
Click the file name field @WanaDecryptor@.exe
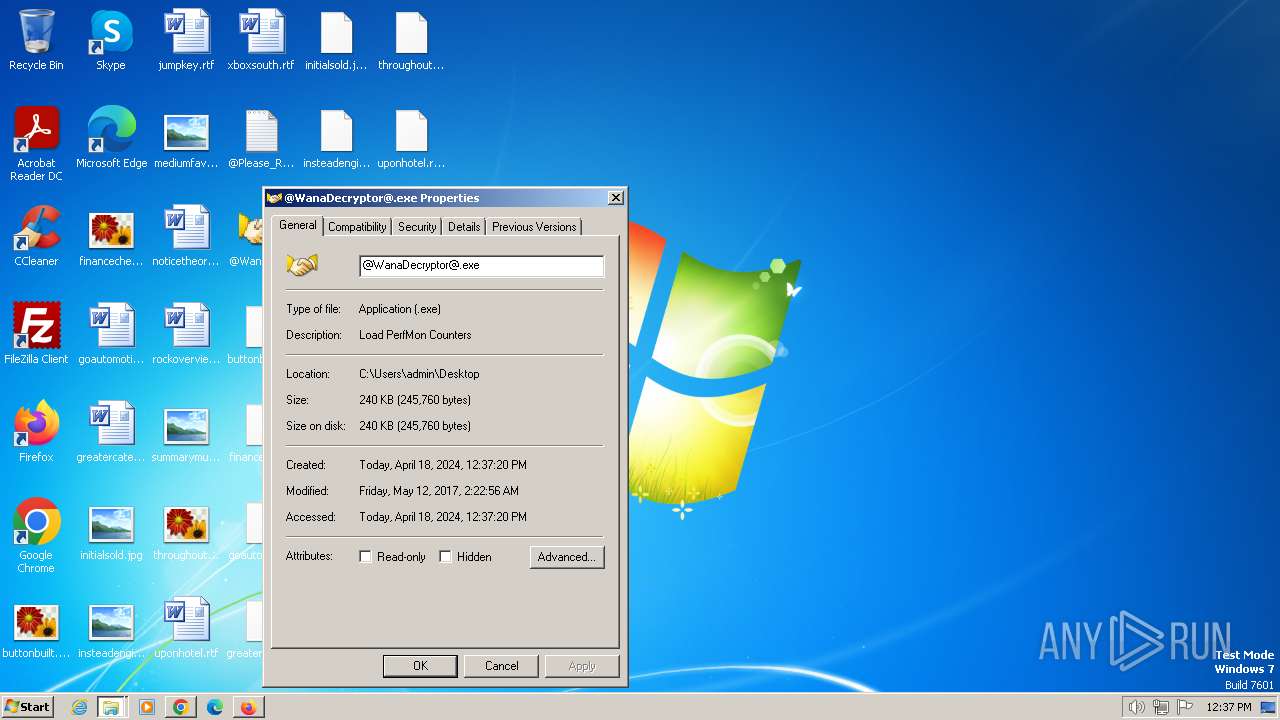coord(481,266)
